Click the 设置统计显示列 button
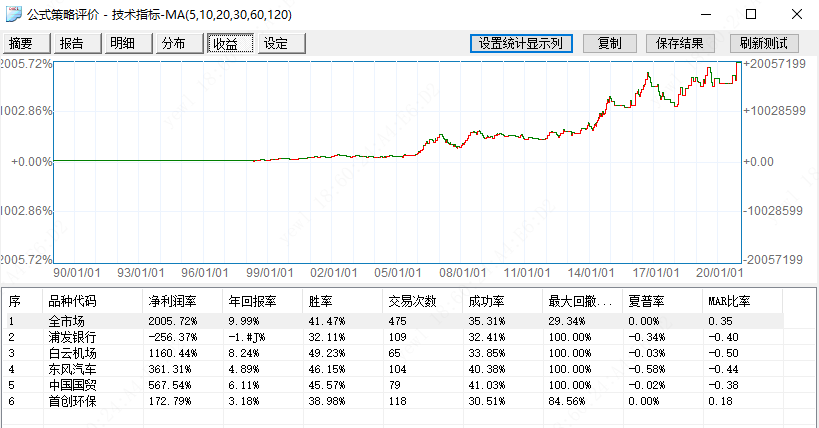 coord(521,43)
